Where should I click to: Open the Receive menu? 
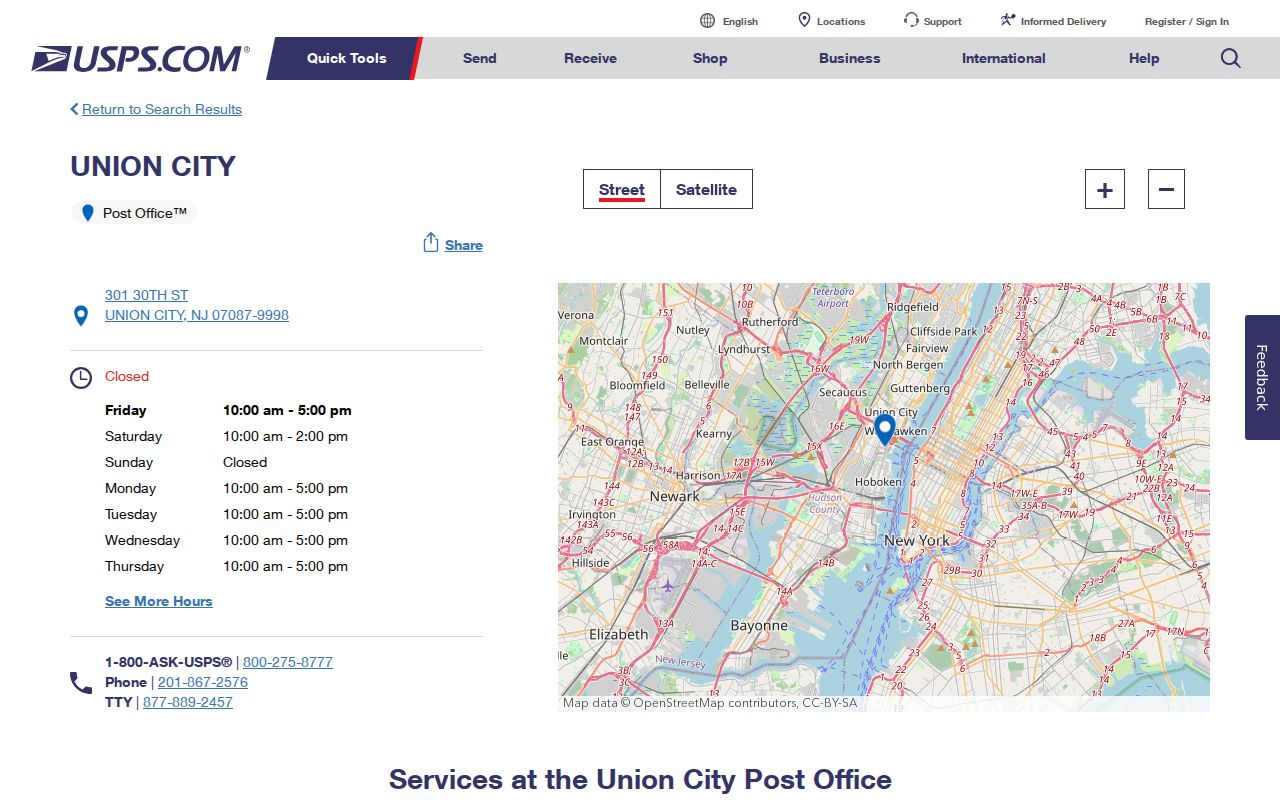pyautogui.click(x=590, y=58)
